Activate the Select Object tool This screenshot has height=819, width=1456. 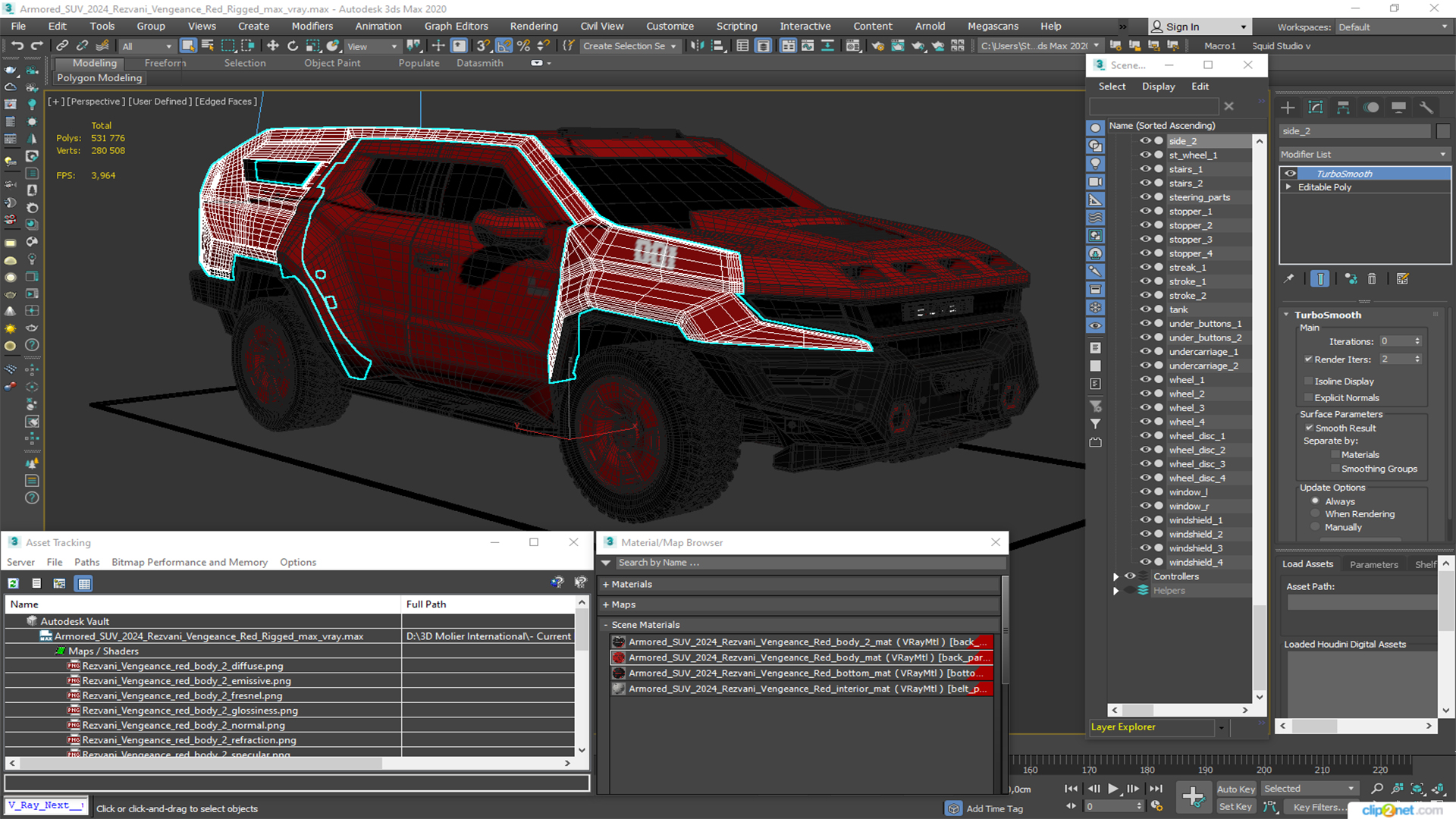point(188,46)
